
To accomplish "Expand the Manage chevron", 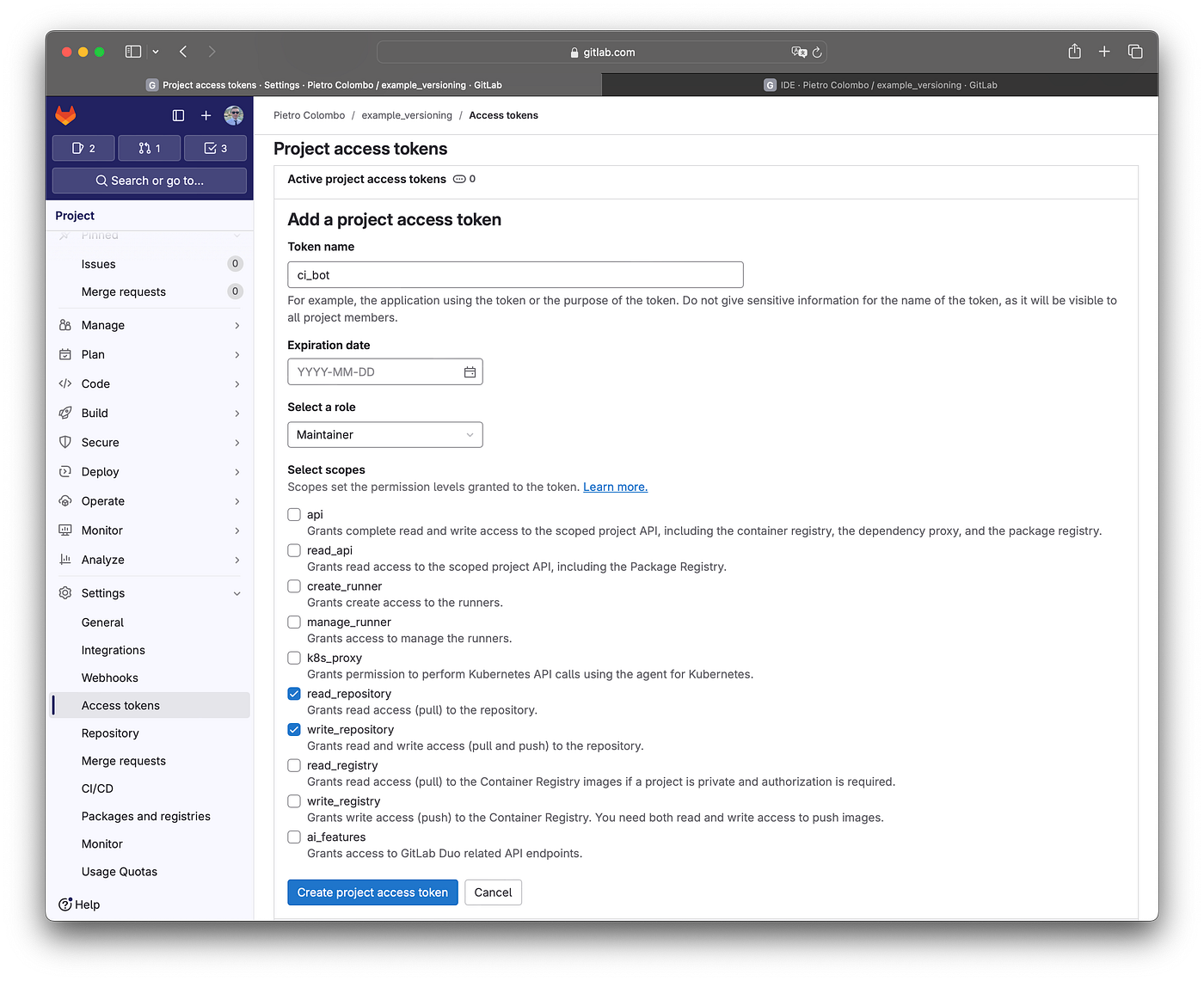I will point(237,325).
